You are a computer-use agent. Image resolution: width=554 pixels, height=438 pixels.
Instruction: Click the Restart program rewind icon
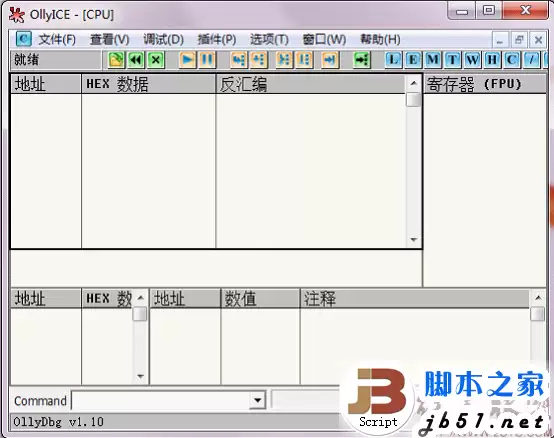pos(136,60)
